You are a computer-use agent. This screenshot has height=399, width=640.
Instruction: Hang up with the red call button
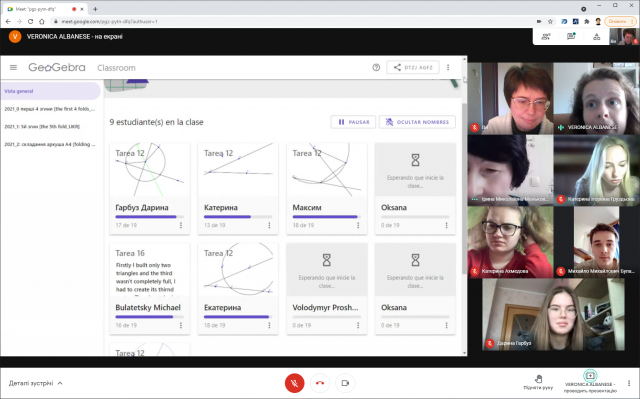click(320, 383)
